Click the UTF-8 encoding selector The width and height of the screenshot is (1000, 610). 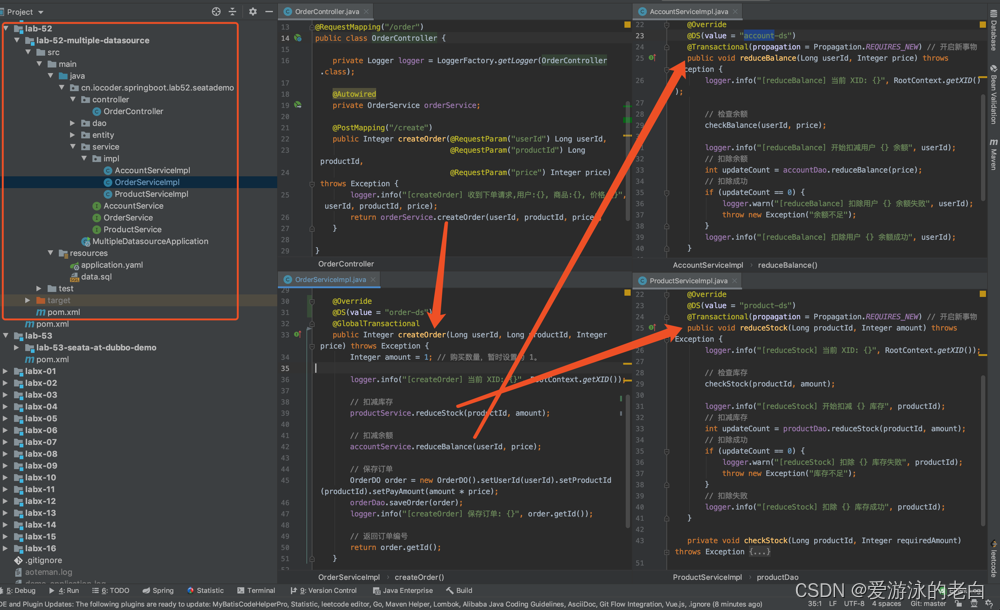(x=854, y=604)
